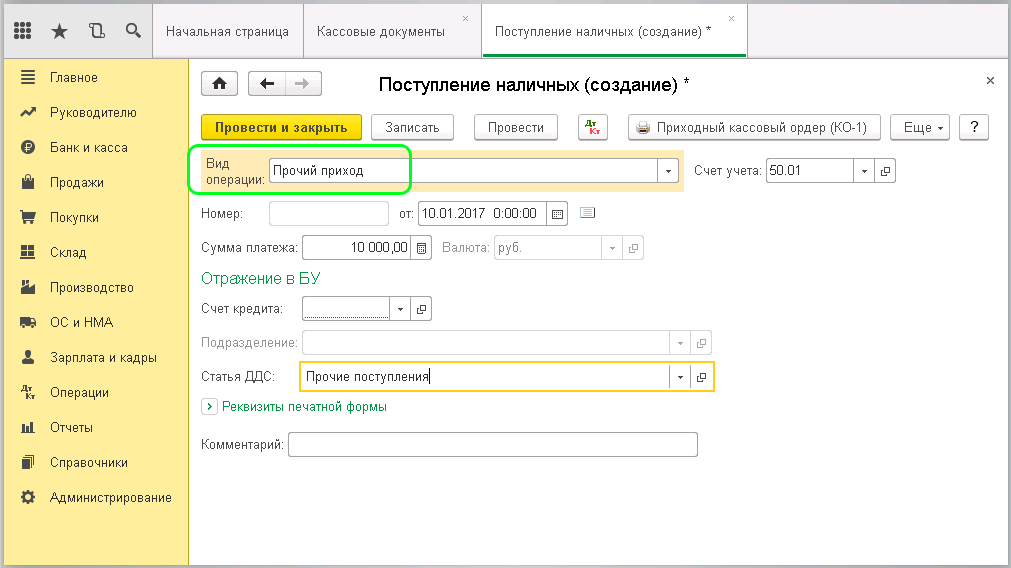Open Руководителю section
Viewport: 1011px width, 568px height.
tap(95, 112)
